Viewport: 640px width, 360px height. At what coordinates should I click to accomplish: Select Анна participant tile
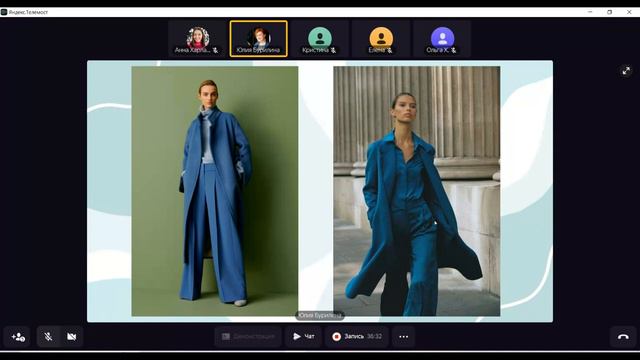197,39
